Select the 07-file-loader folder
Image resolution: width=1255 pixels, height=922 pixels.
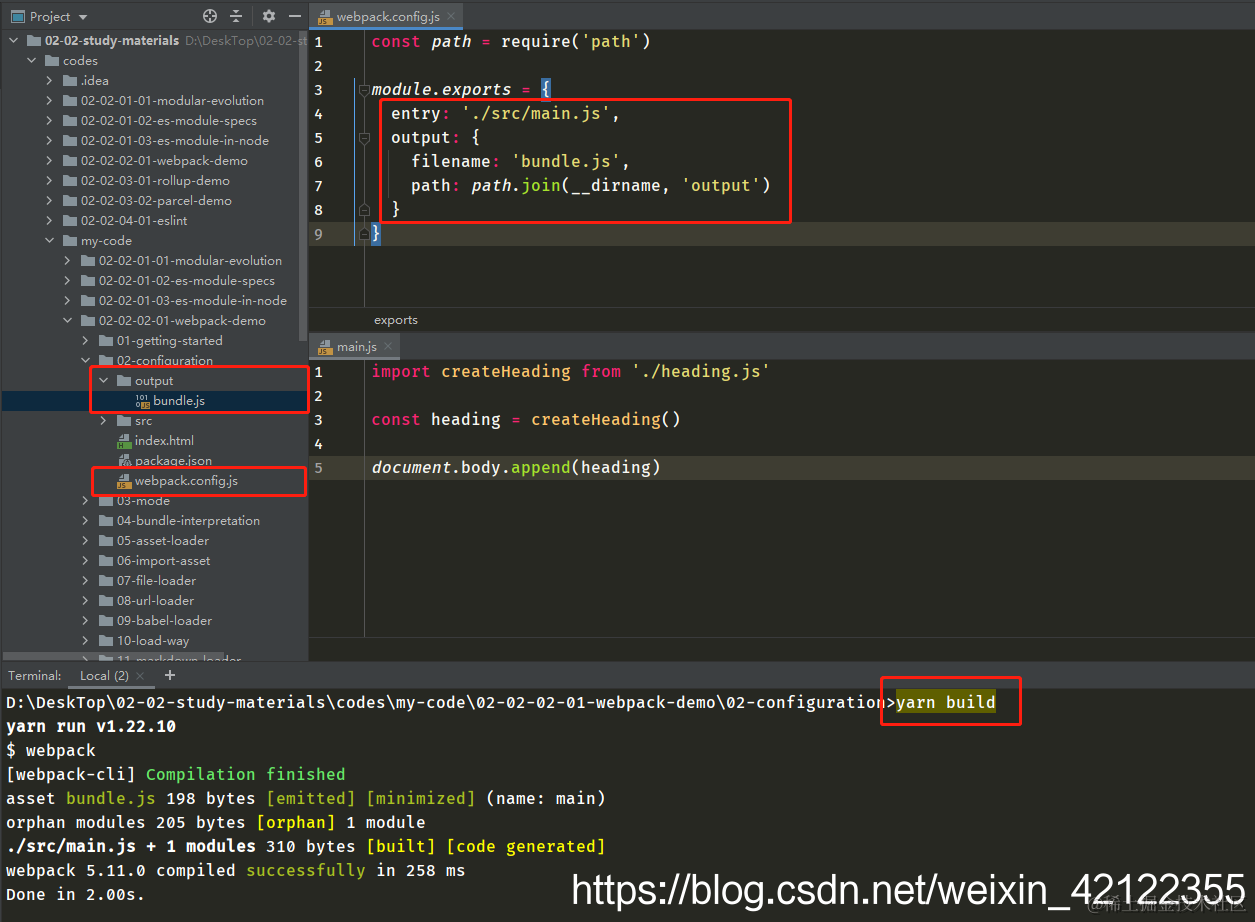[x=156, y=581]
